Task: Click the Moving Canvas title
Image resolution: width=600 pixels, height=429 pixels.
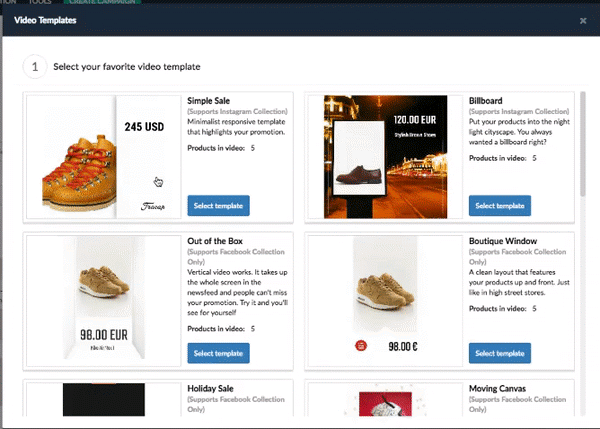Action: pos(497,388)
